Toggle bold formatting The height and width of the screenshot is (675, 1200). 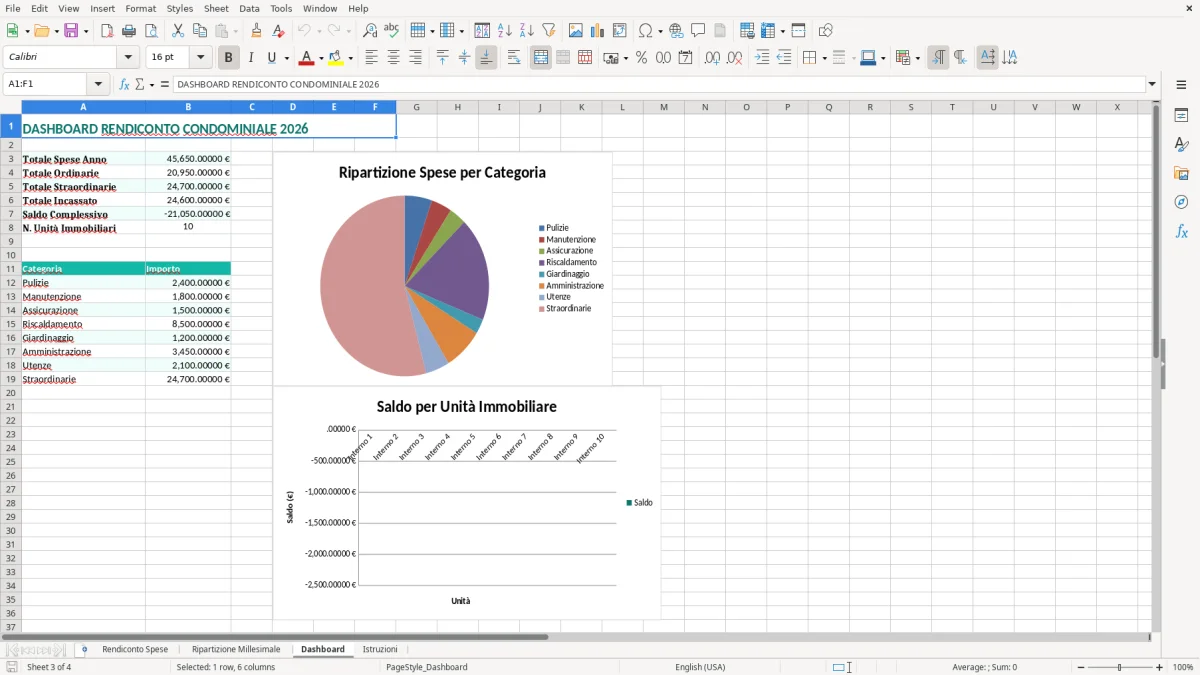point(229,58)
